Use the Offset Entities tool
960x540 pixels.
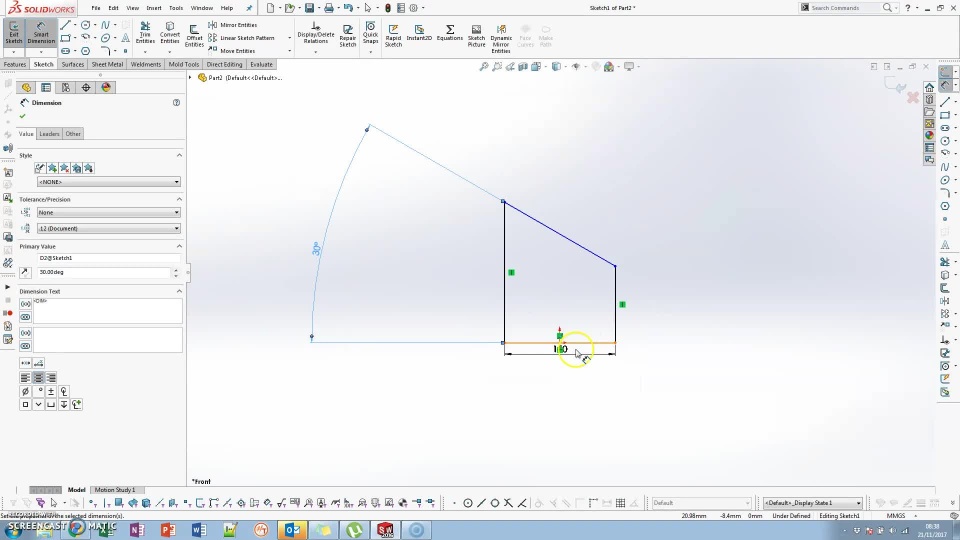tap(194, 36)
